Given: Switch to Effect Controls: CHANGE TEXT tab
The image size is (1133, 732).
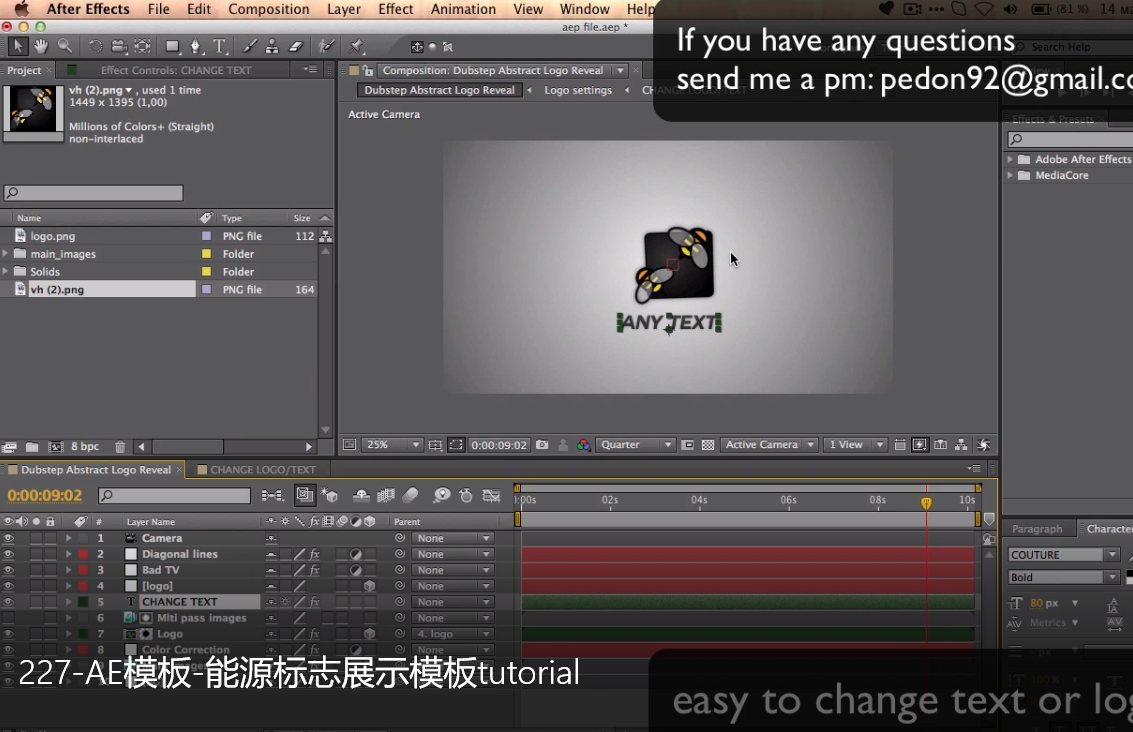Looking at the screenshot, I should 176,70.
